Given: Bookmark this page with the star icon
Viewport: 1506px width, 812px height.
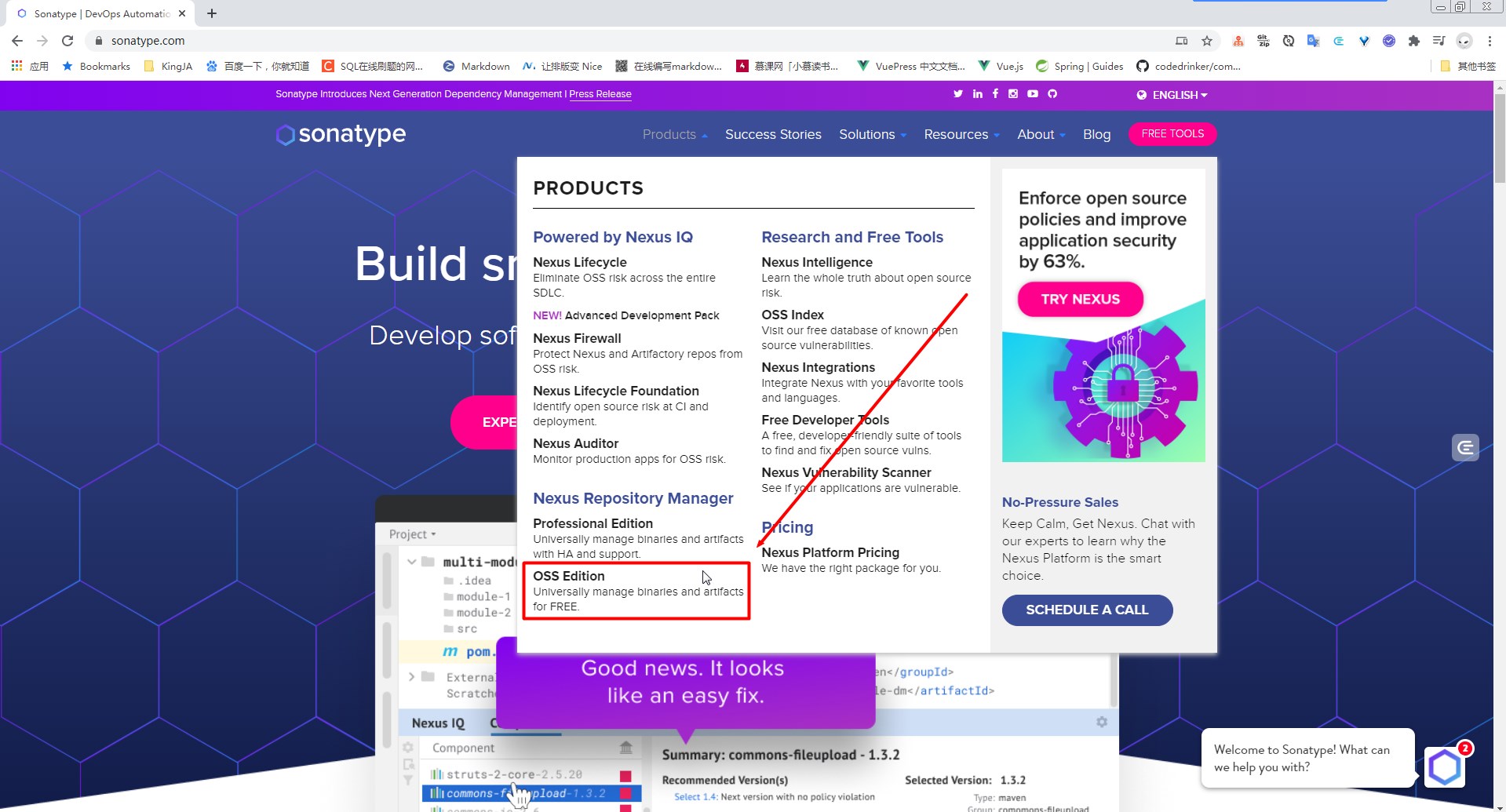Looking at the screenshot, I should click(x=1207, y=41).
